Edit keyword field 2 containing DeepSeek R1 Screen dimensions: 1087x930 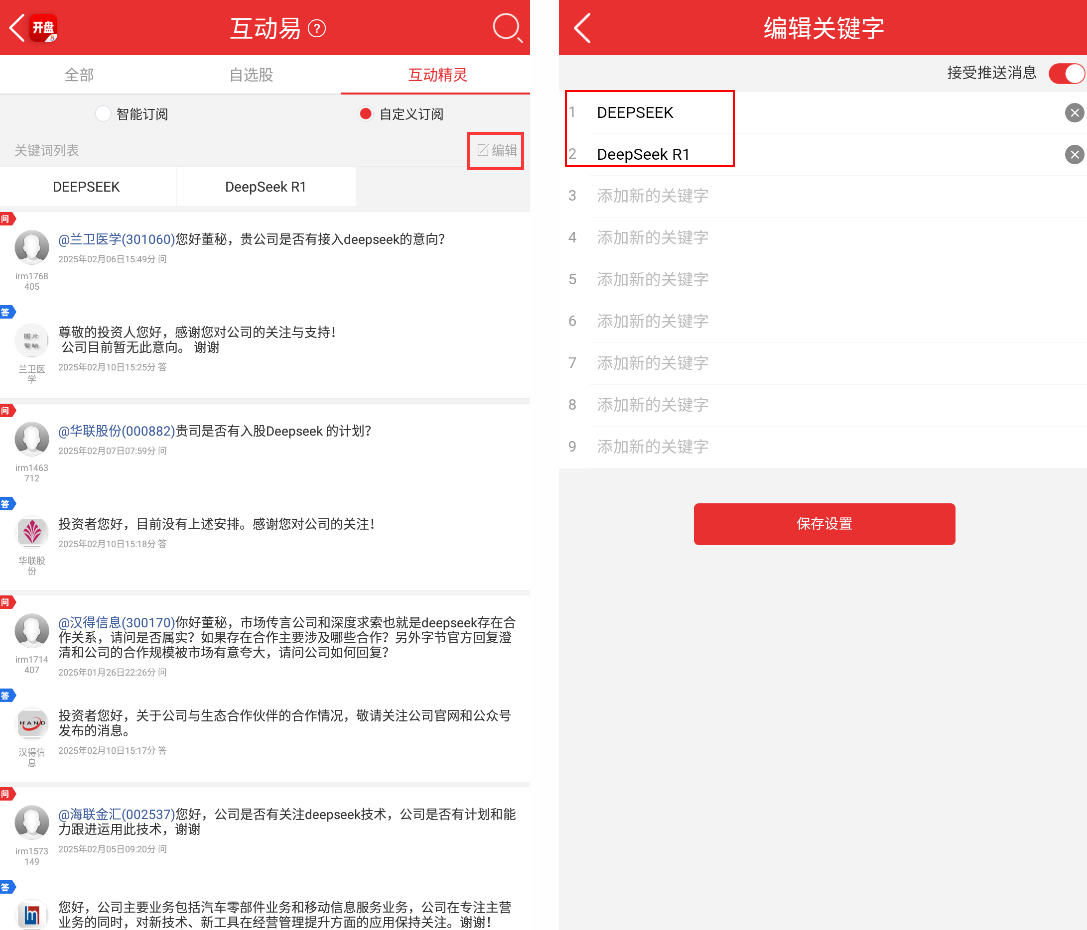coord(825,155)
